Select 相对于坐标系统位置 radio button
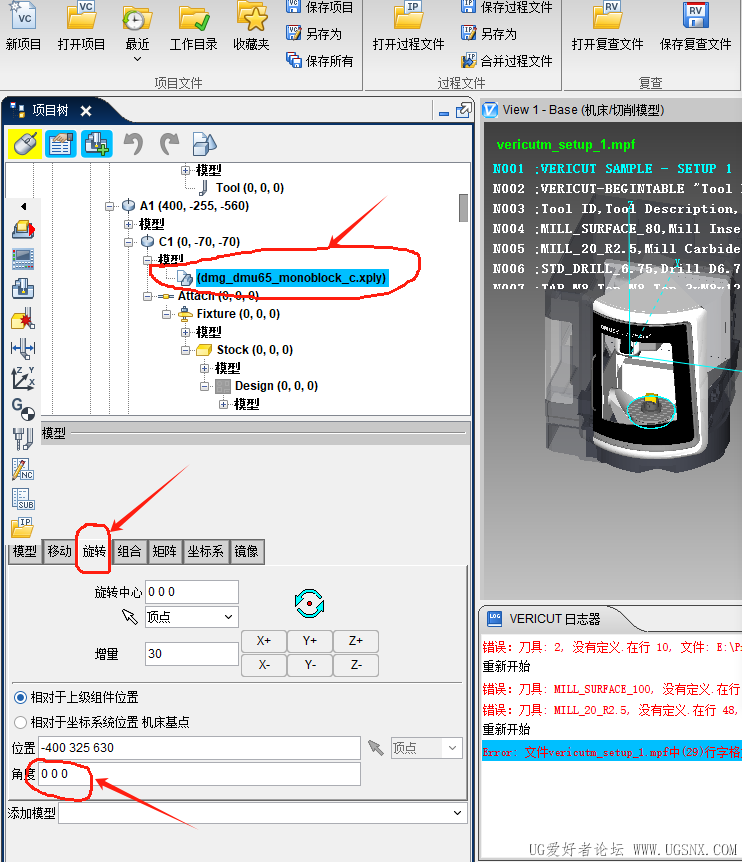The width and height of the screenshot is (742, 862). click(x=20, y=722)
